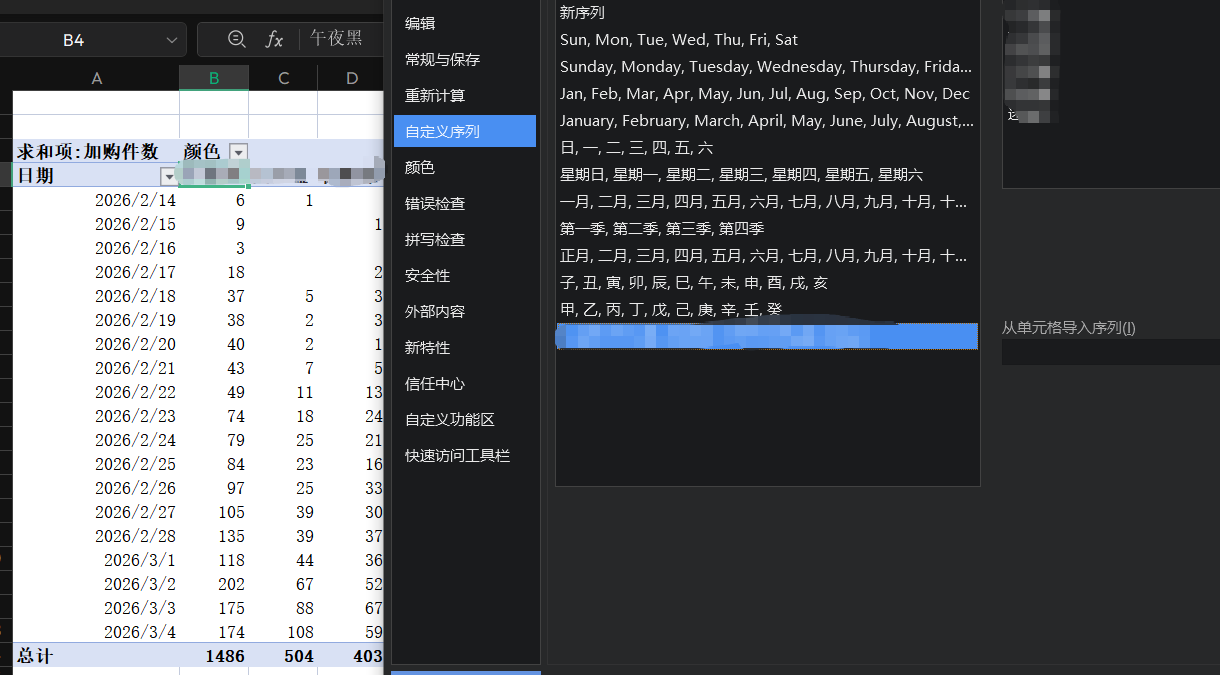1220x675 pixels.
Task: Expand the 日期 row filter dropdown
Action: click(168, 176)
